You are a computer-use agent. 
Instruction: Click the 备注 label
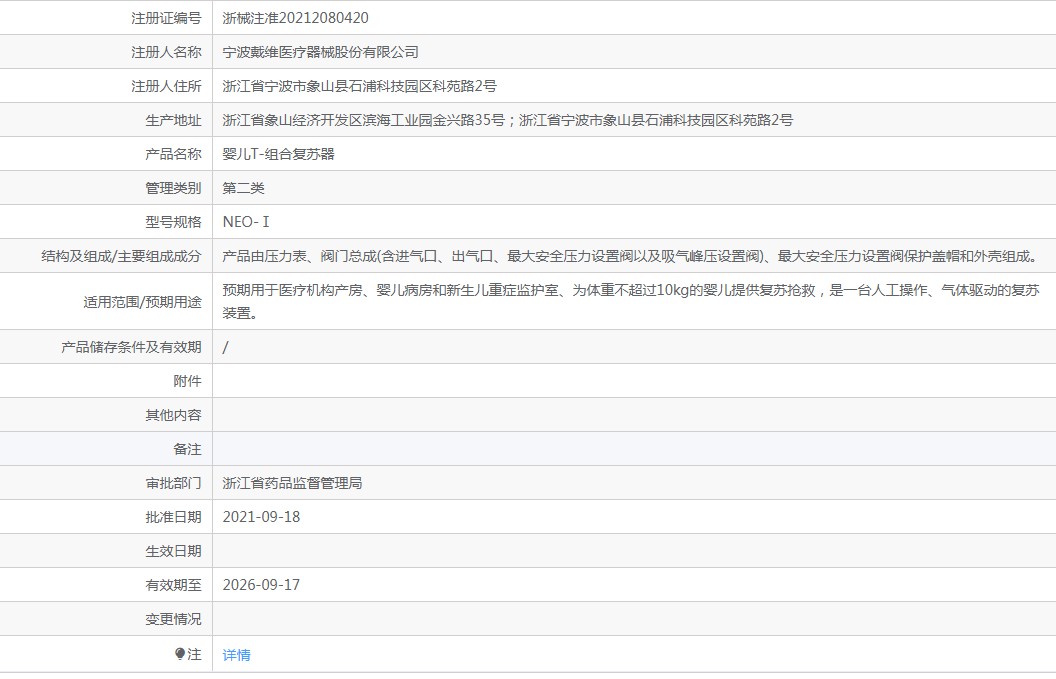[187, 449]
